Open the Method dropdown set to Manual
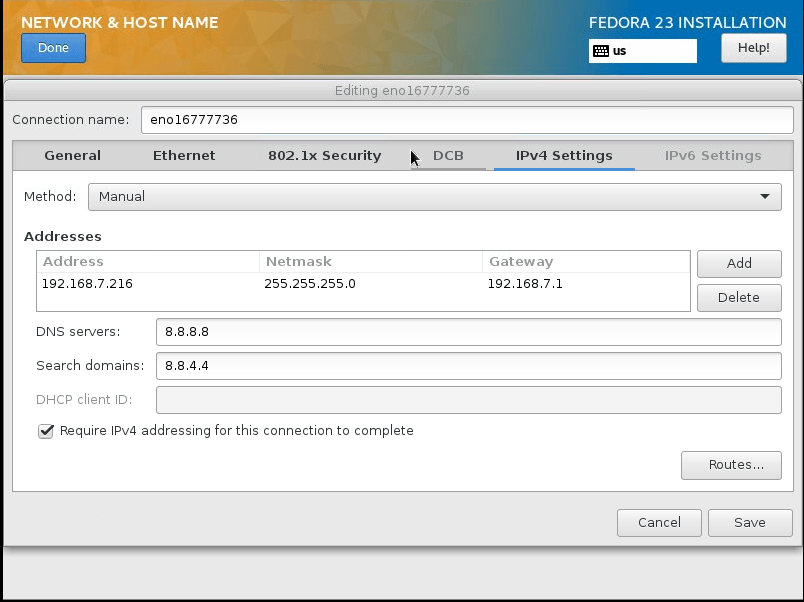Screen dimensions: 804x602 tap(435, 197)
